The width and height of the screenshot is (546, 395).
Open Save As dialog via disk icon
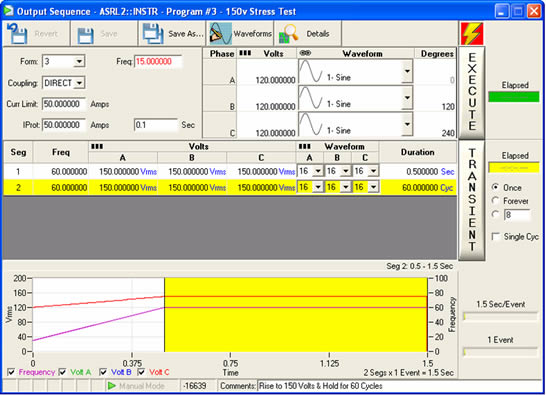pyautogui.click(x=153, y=34)
